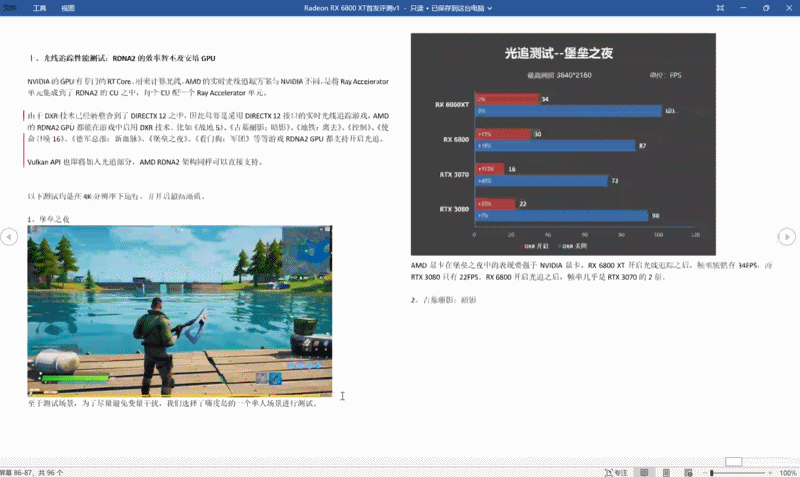Click the '以下测试均是在 4K' line
Screen dimensions: 800x477
click(116, 196)
